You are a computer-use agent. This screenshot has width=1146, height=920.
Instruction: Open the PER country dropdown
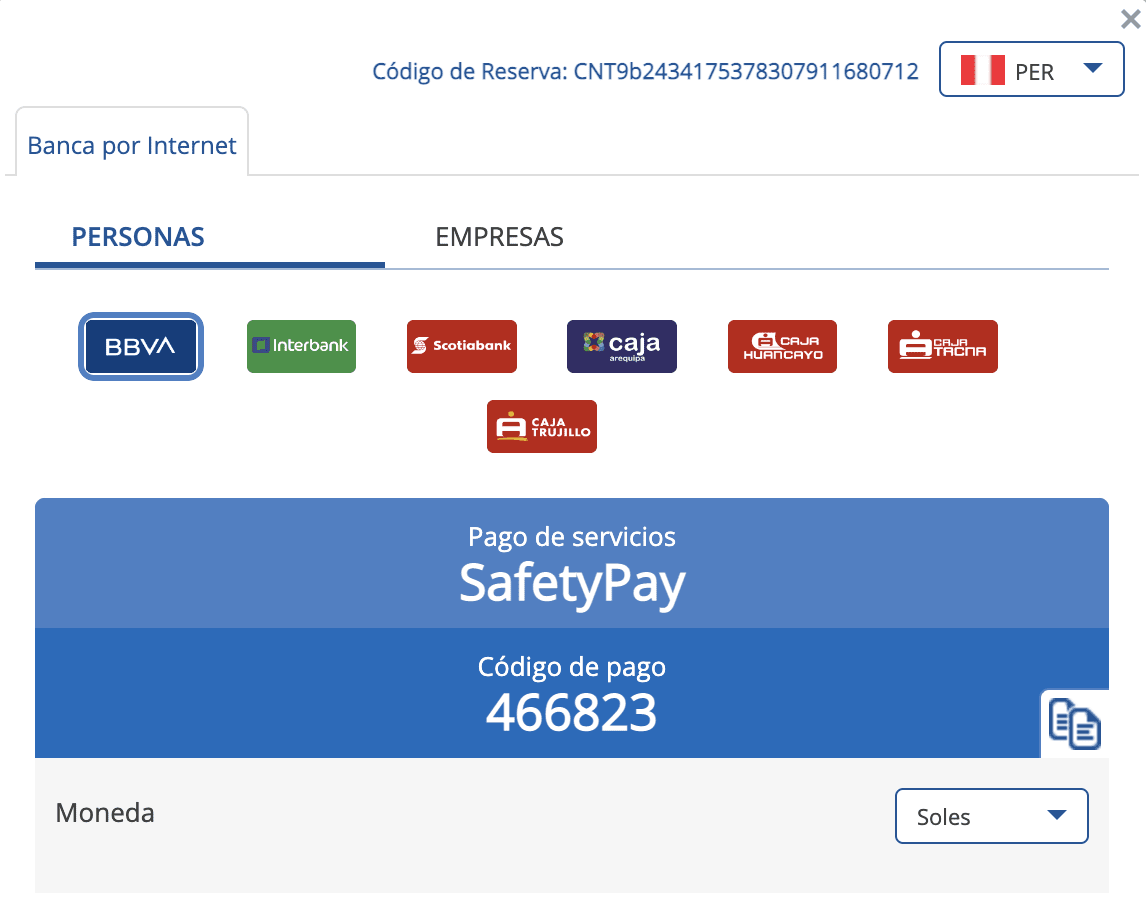[1031, 69]
